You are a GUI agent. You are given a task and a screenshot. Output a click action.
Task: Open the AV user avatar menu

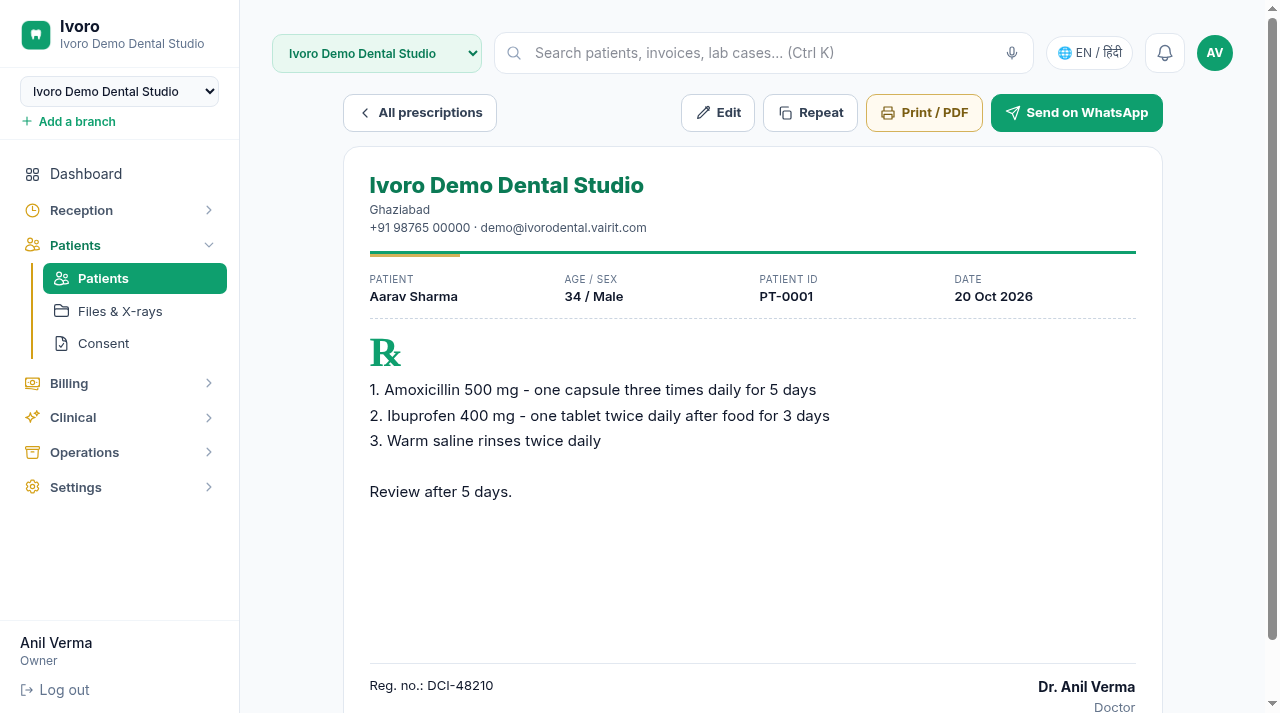[x=1215, y=53]
